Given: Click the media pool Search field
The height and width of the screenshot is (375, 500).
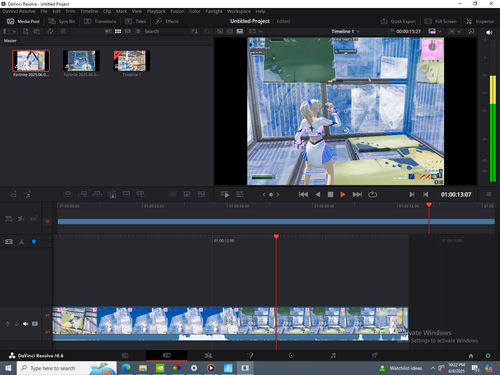Looking at the screenshot, I should [x=166, y=31].
